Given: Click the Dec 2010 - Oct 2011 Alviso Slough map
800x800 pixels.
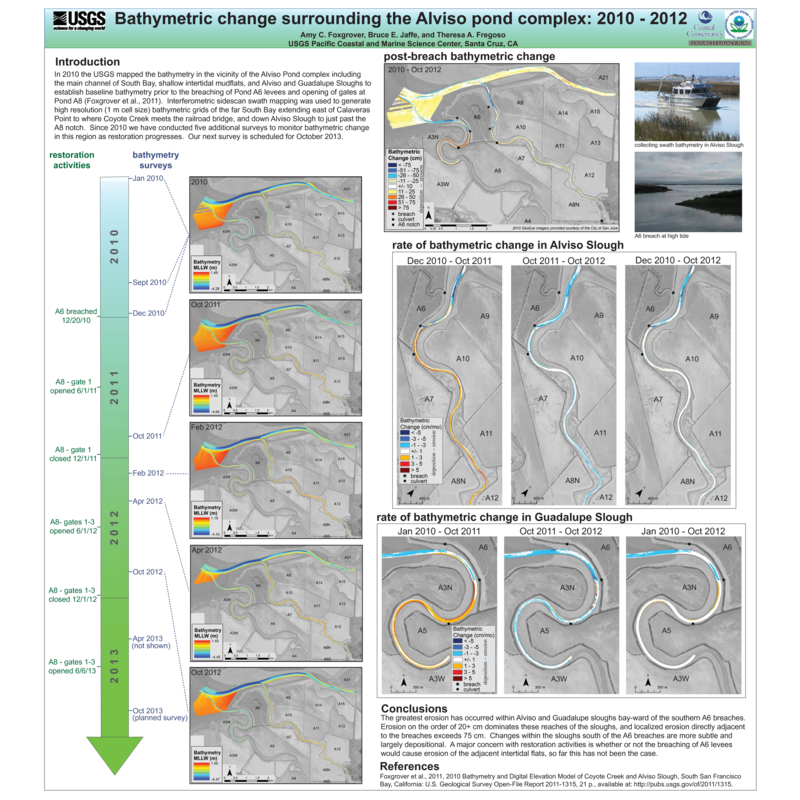Looking at the screenshot, I should pyautogui.click(x=449, y=385).
